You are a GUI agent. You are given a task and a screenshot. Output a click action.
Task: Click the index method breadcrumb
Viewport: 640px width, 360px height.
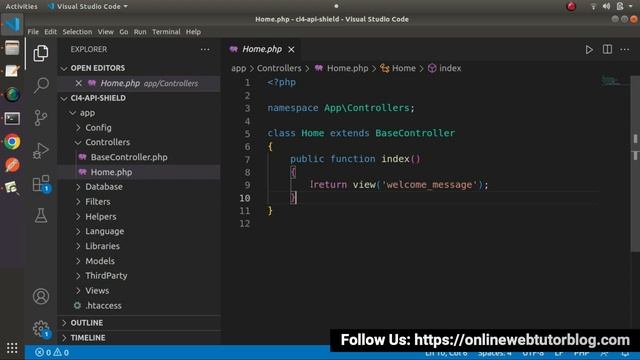coord(444,69)
